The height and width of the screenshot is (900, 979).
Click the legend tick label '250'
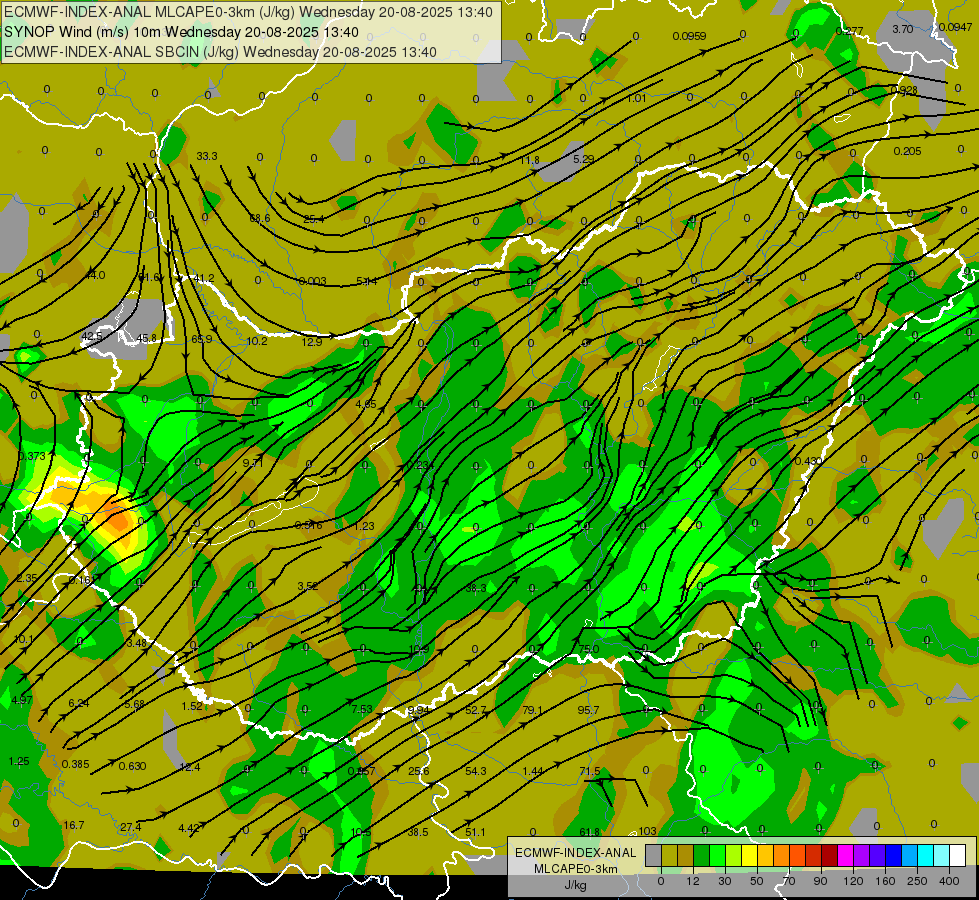(917, 881)
